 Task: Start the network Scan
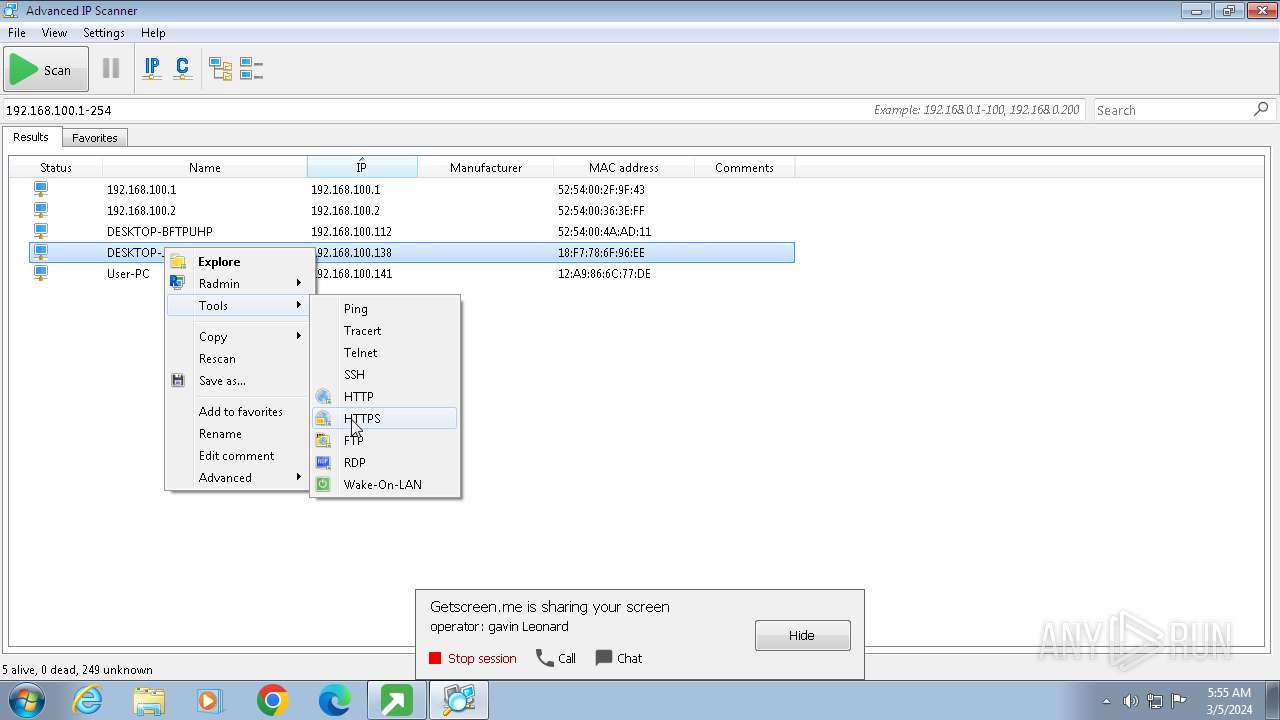[46, 70]
